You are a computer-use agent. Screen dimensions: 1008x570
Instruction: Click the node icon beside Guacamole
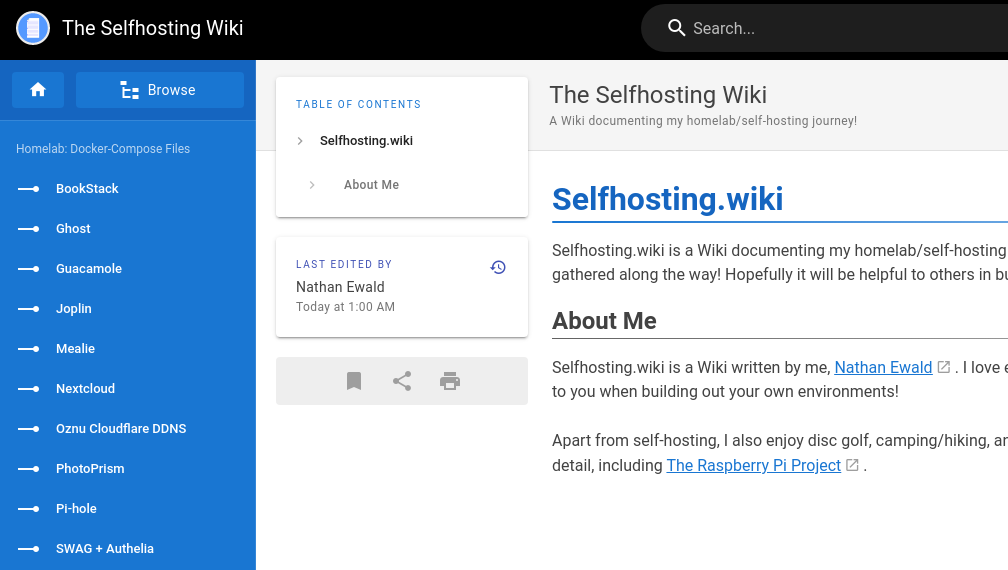coord(28,269)
